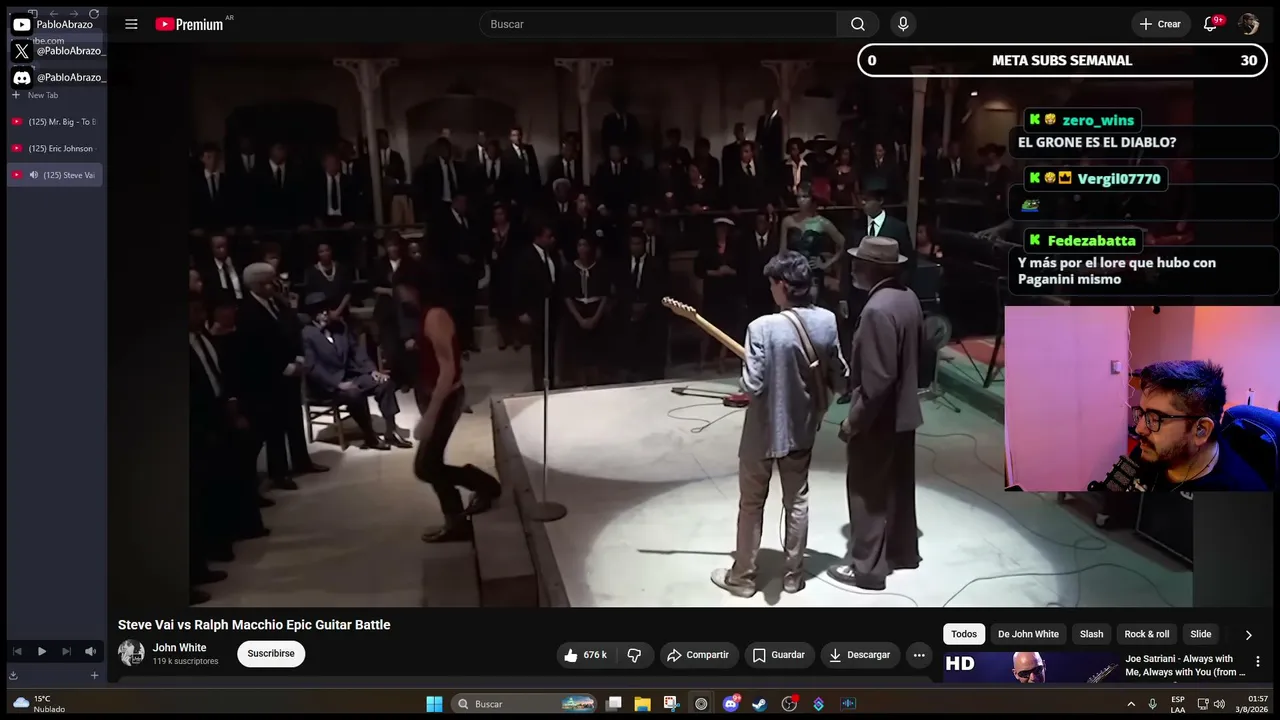Viewport: 1280px width, 720px height.
Task: Open the Windows Start menu
Action: [434, 704]
